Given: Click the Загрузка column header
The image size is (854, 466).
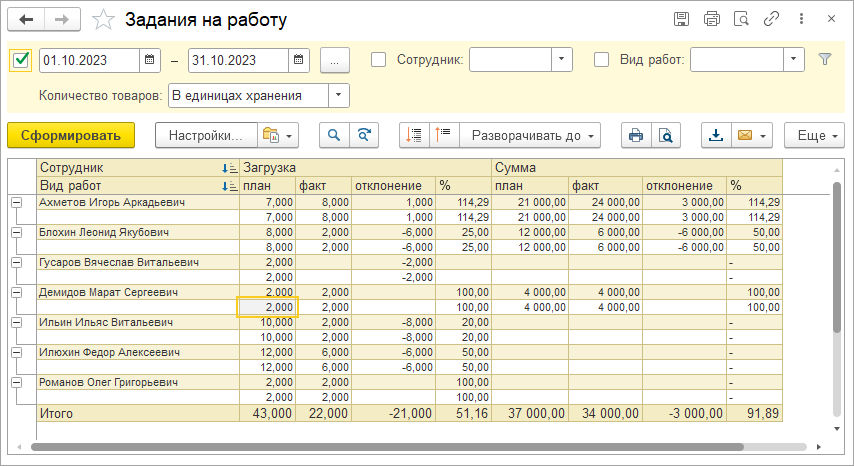Looking at the screenshot, I should click(x=365, y=168).
